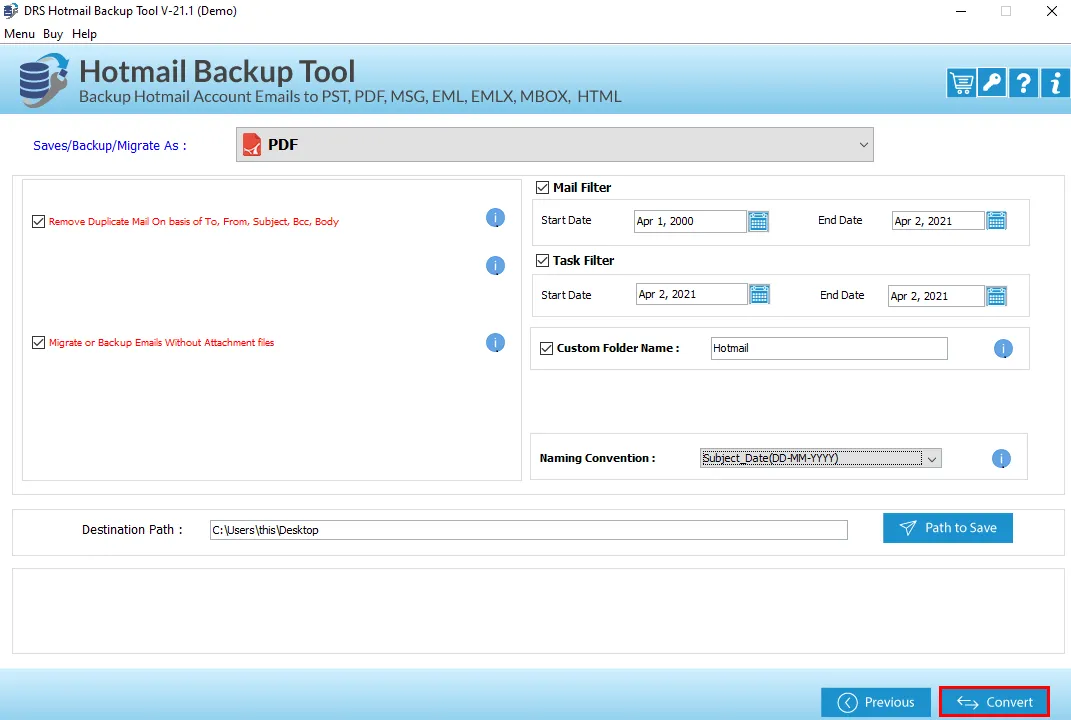The height and width of the screenshot is (720, 1071).
Task: Open the Naming Convention dropdown
Action: pos(820,458)
